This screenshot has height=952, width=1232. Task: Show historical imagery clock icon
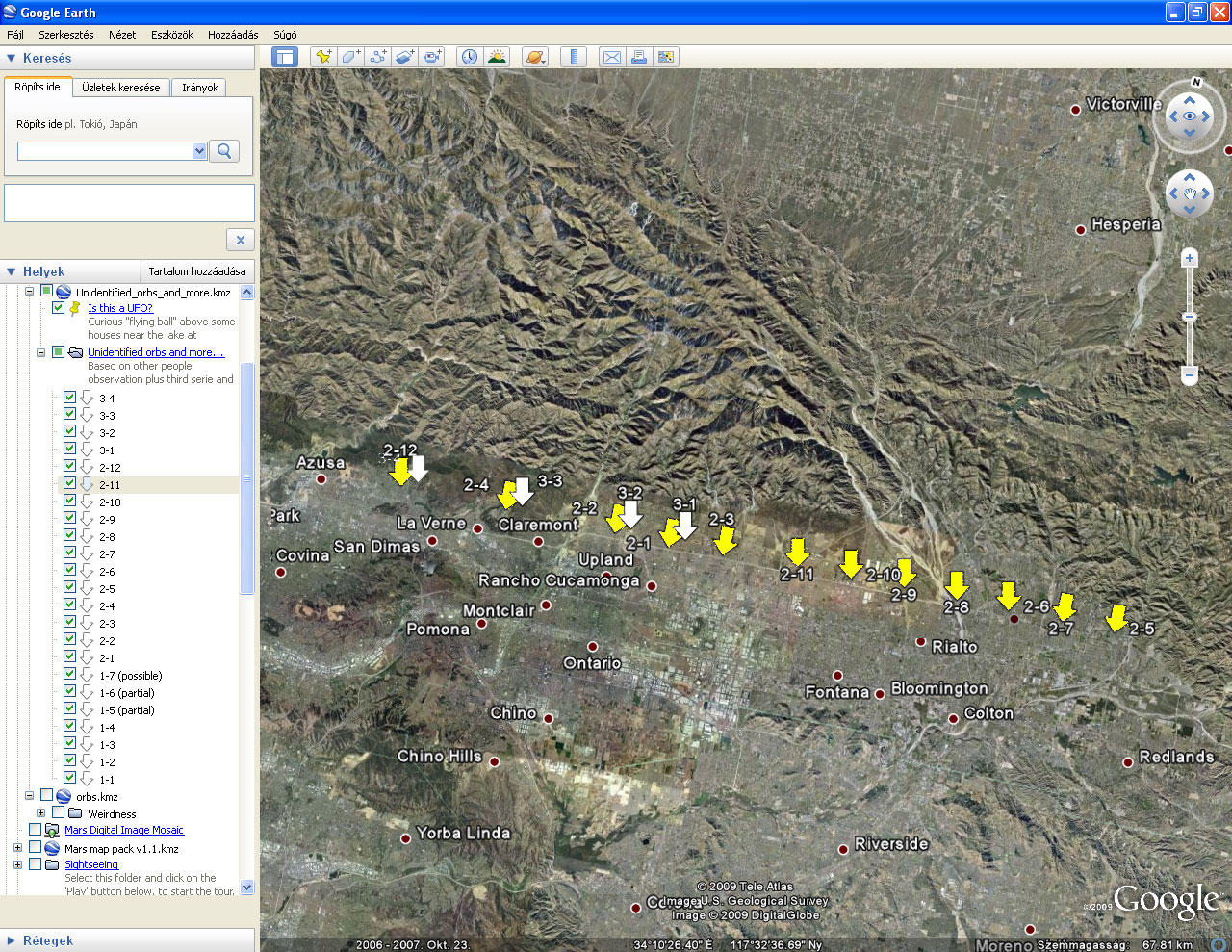(x=469, y=57)
